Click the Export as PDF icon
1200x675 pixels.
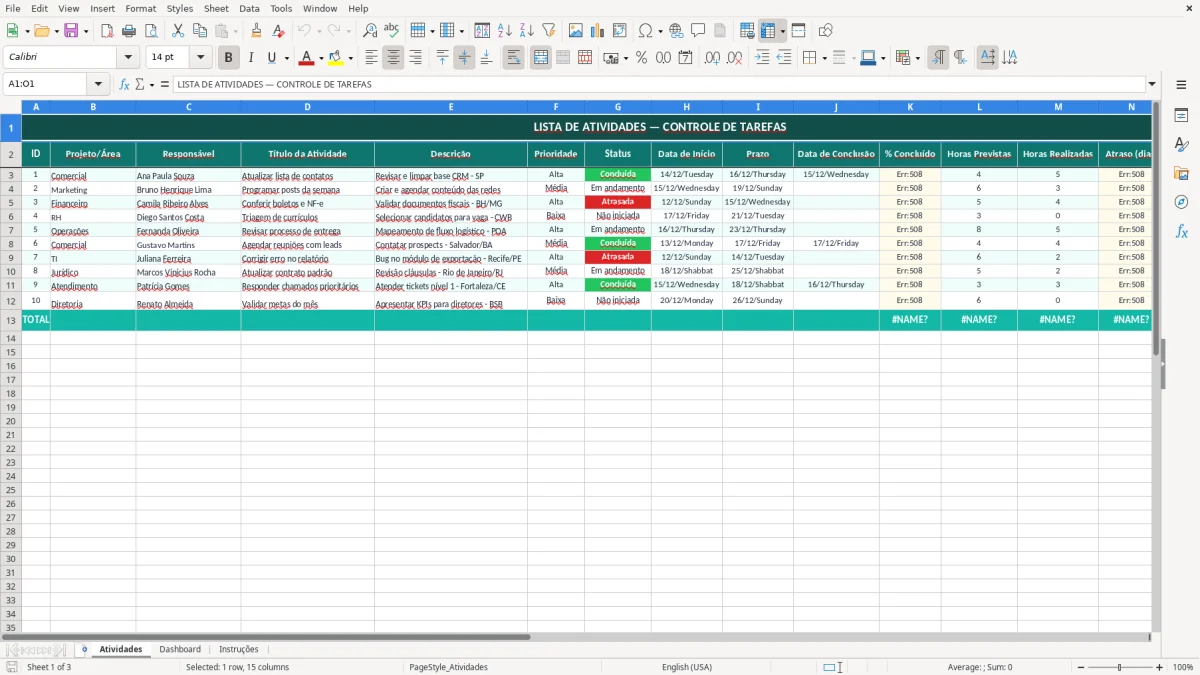tap(108, 31)
